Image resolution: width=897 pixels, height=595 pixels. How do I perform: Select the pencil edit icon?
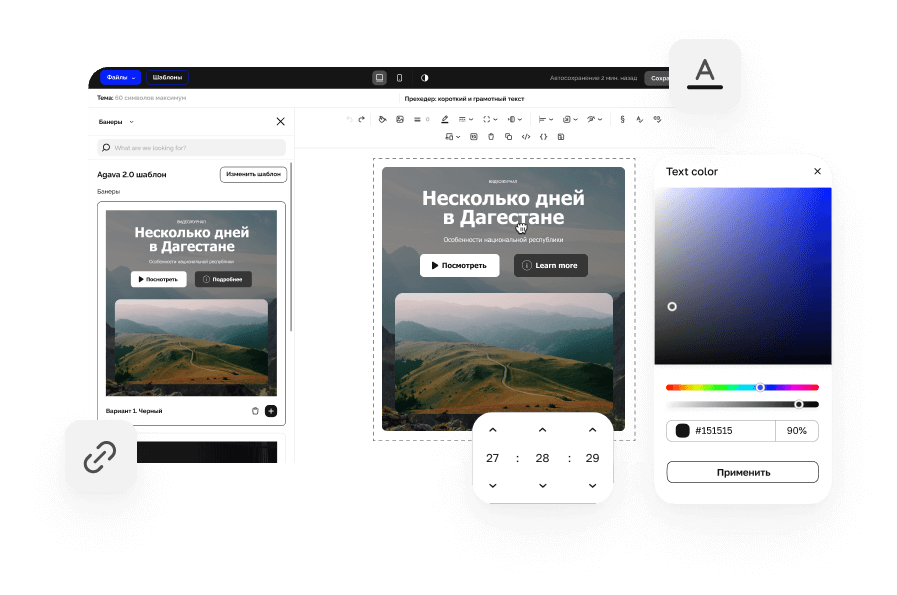445,119
